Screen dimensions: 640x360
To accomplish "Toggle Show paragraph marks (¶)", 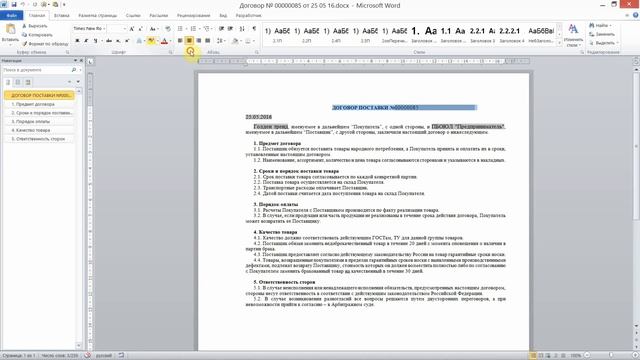I will click(x=254, y=29).
